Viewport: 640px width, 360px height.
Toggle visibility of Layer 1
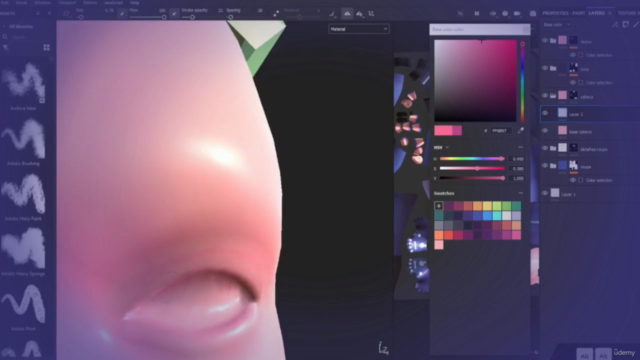[545, 193]
